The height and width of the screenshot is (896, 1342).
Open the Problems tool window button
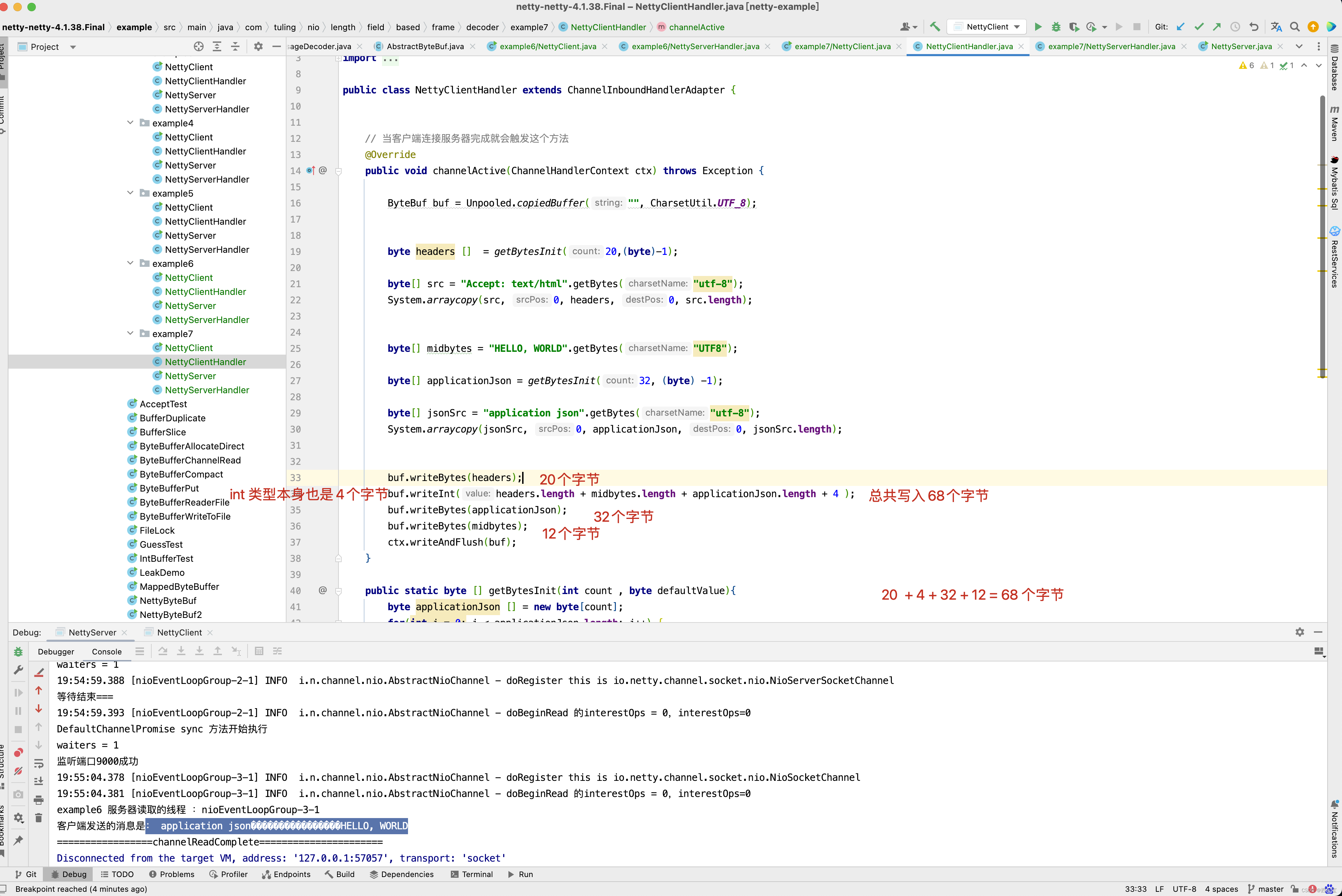171,874
